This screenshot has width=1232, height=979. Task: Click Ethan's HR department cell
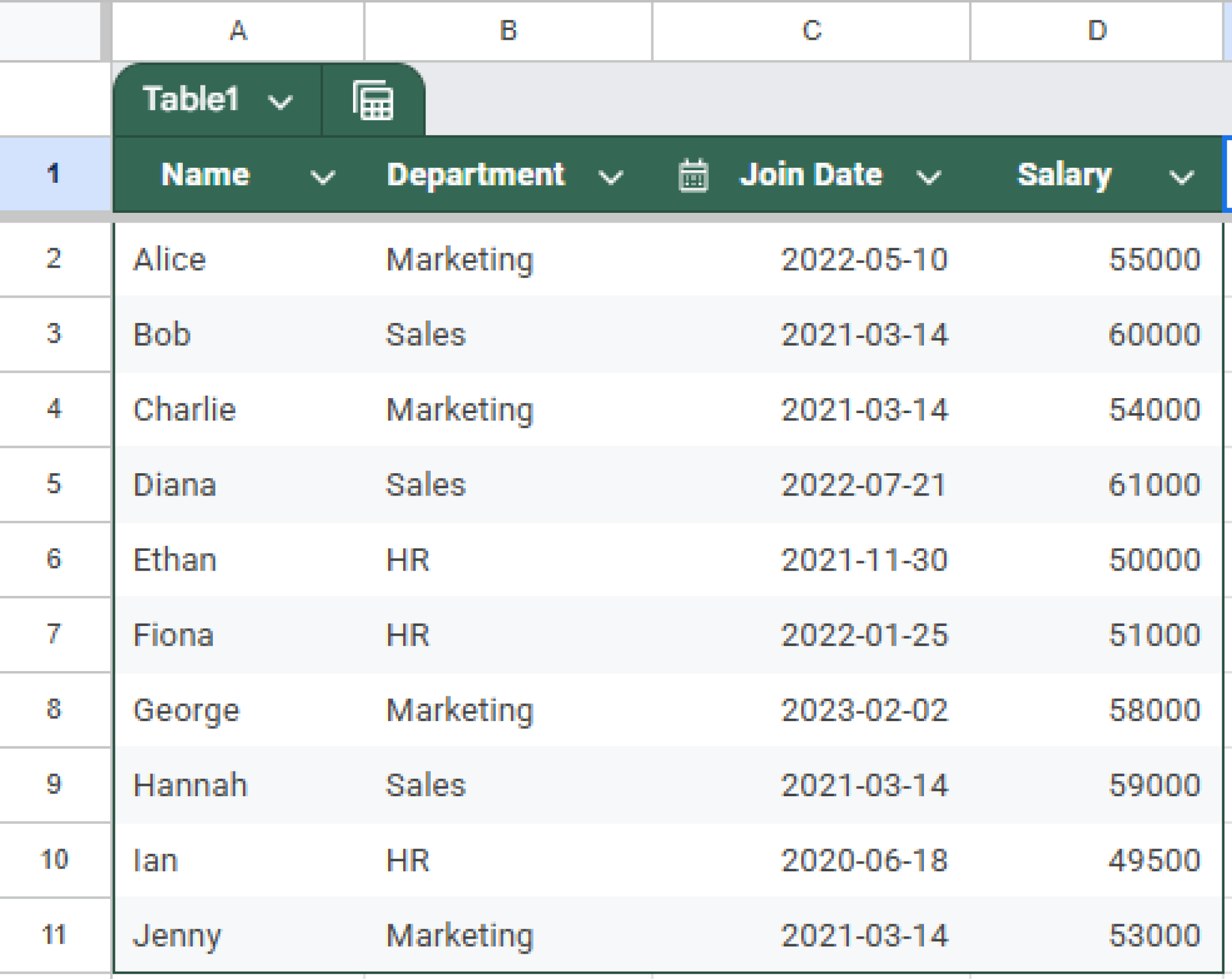407,559
